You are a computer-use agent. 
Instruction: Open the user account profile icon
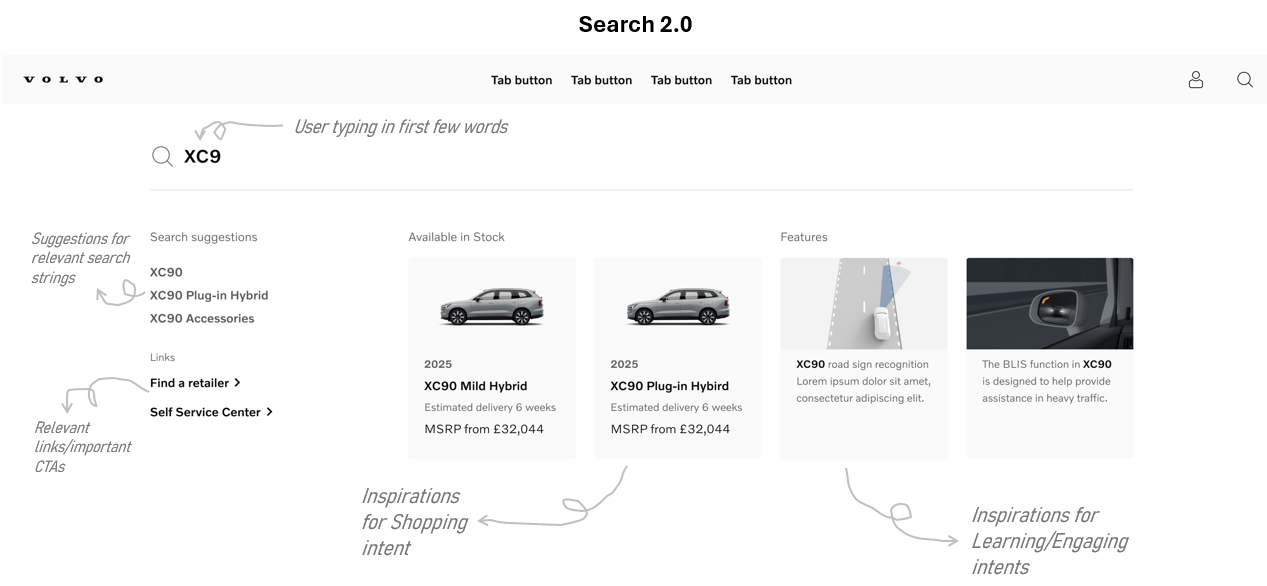pos(1195,80)
